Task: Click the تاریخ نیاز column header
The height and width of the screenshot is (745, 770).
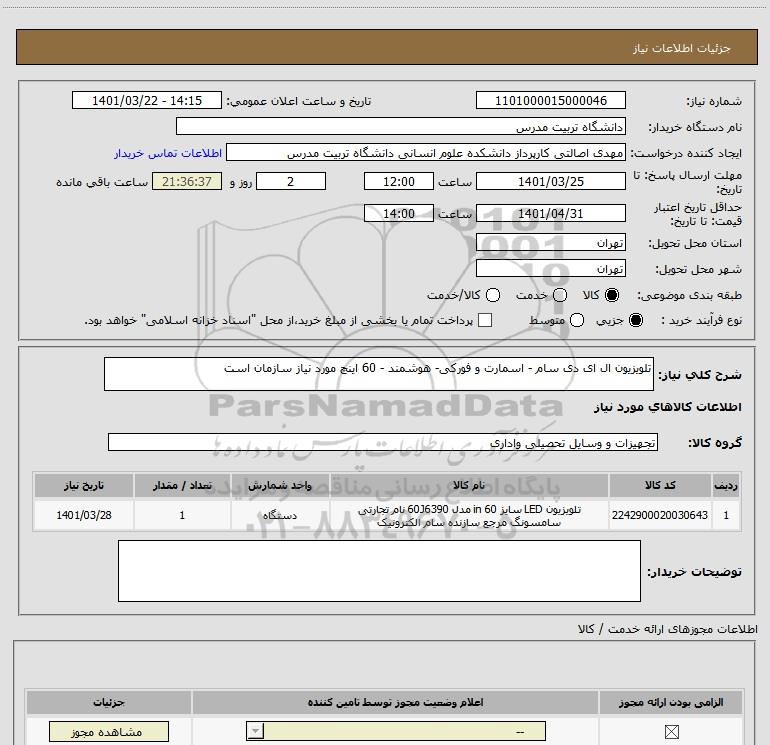Action: click(x=83, y=486)
